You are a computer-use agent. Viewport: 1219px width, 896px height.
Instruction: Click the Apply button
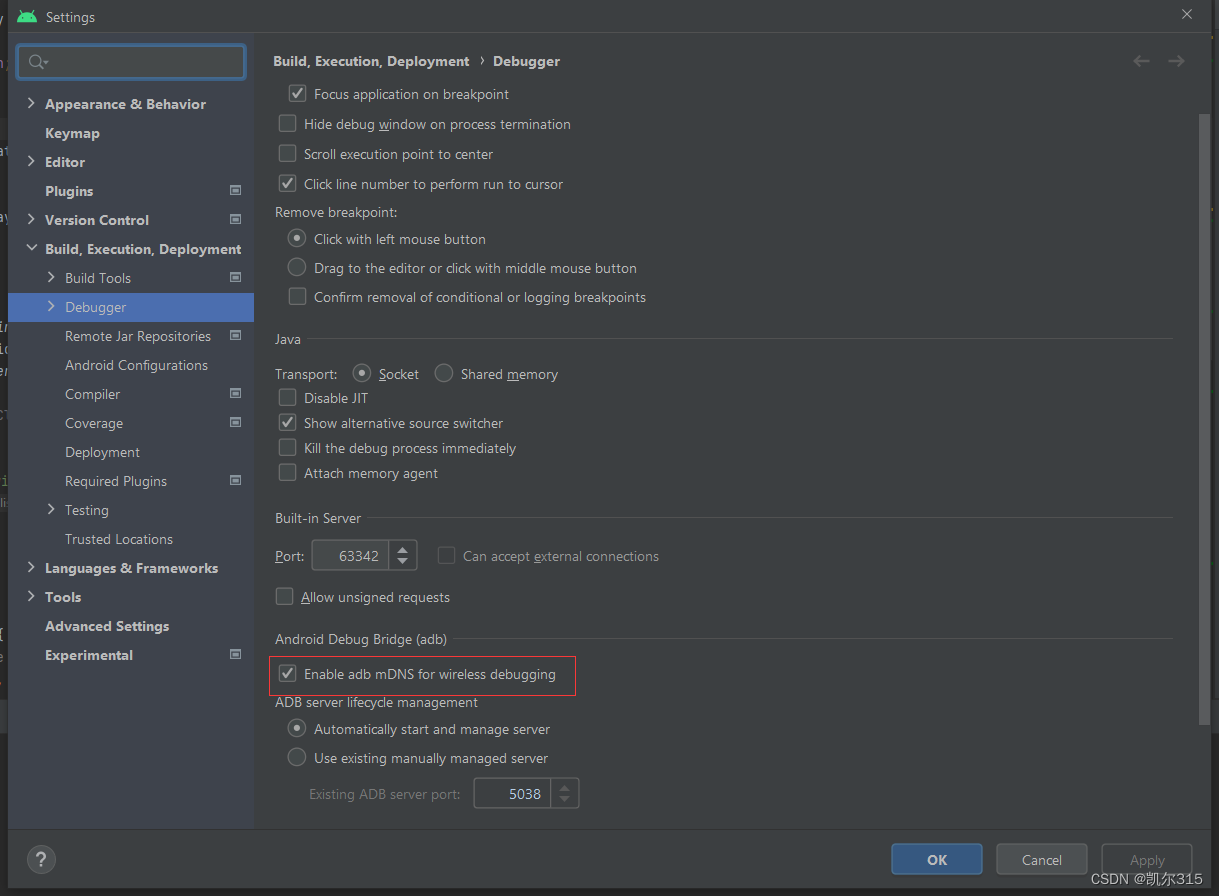(1147, 859)
